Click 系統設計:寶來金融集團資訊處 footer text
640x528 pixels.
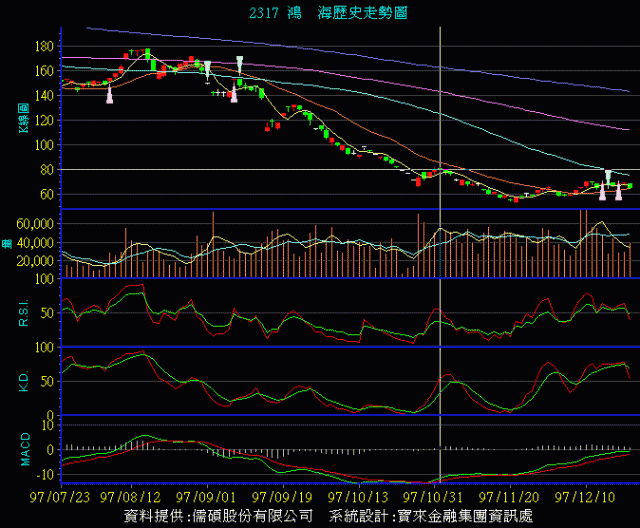click(431, 516)
